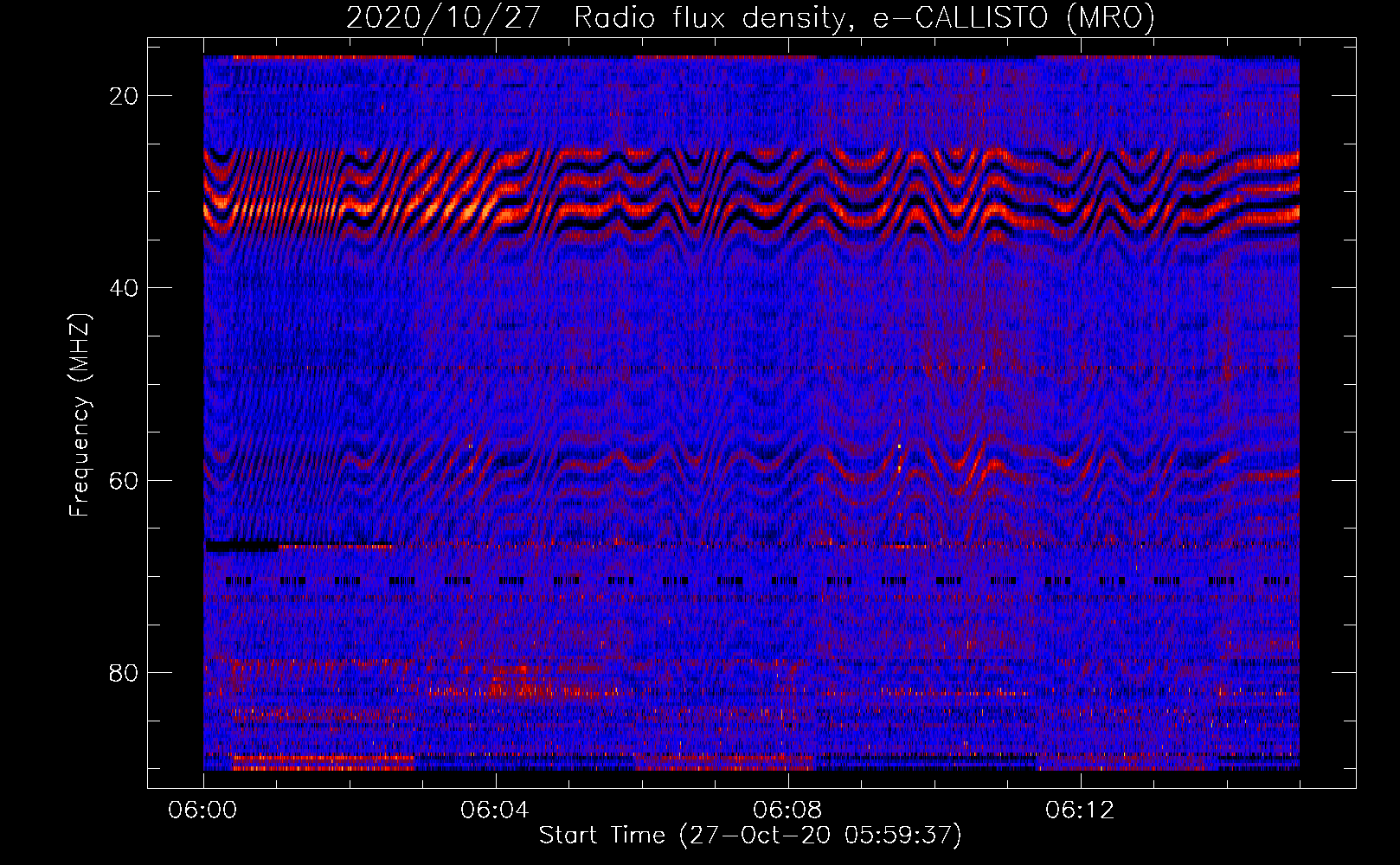1400x865 pixels.
Task: Click the '06:00' time tick label
Action: click(203, 811)
